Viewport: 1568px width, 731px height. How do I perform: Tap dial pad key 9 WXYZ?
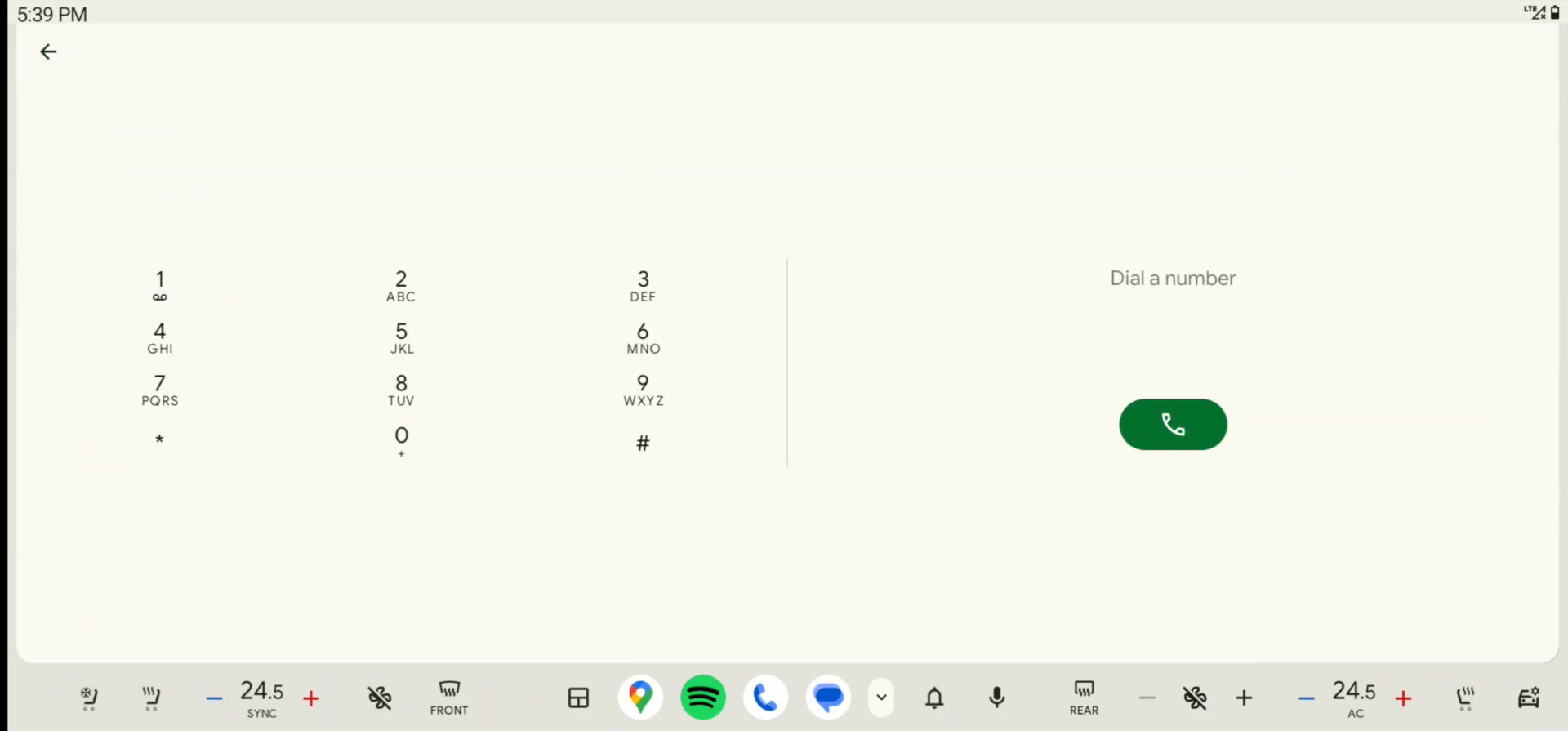pyautogui.click(x=643, y=390)
